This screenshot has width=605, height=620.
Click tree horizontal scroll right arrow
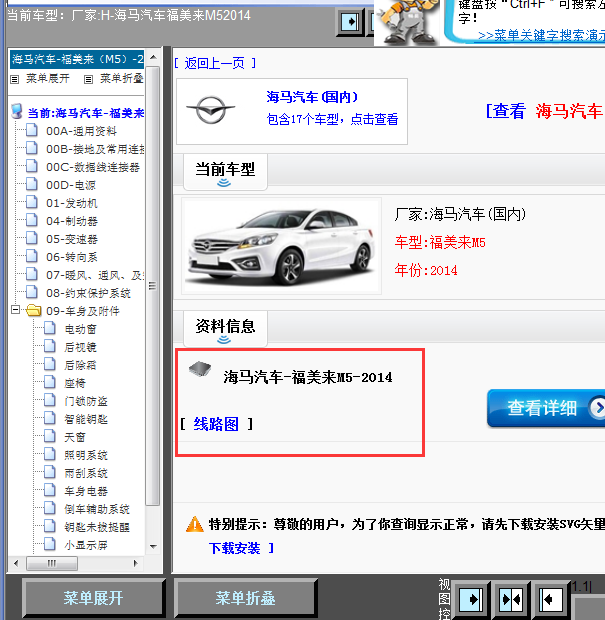136,563
